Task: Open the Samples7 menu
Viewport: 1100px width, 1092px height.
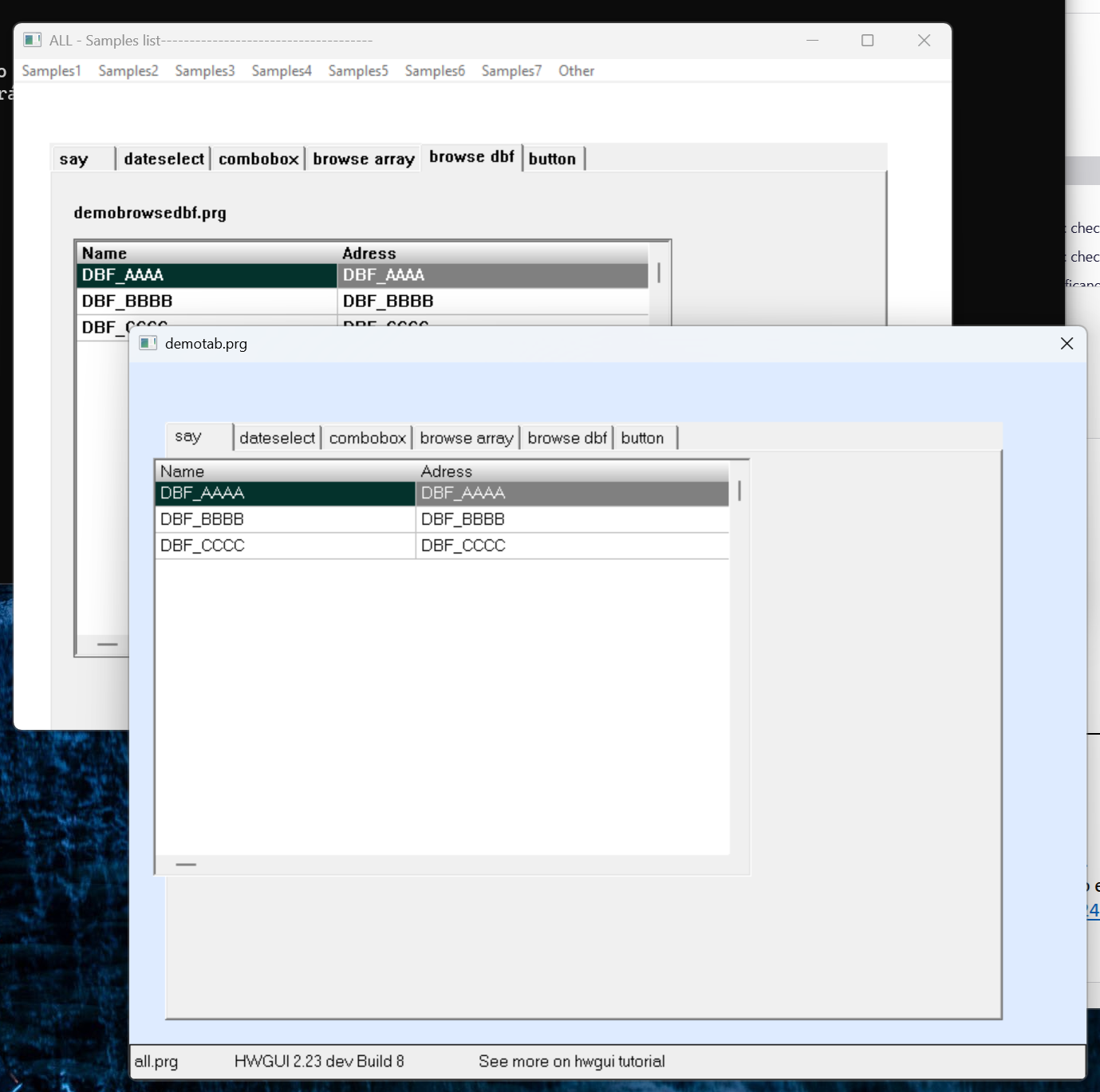Action: [x=511, y=71]
